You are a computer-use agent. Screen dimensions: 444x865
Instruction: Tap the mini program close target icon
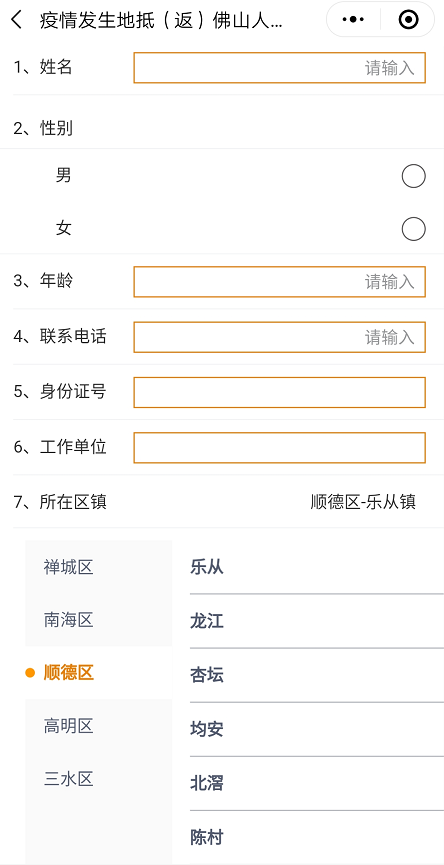coord(408,20)
